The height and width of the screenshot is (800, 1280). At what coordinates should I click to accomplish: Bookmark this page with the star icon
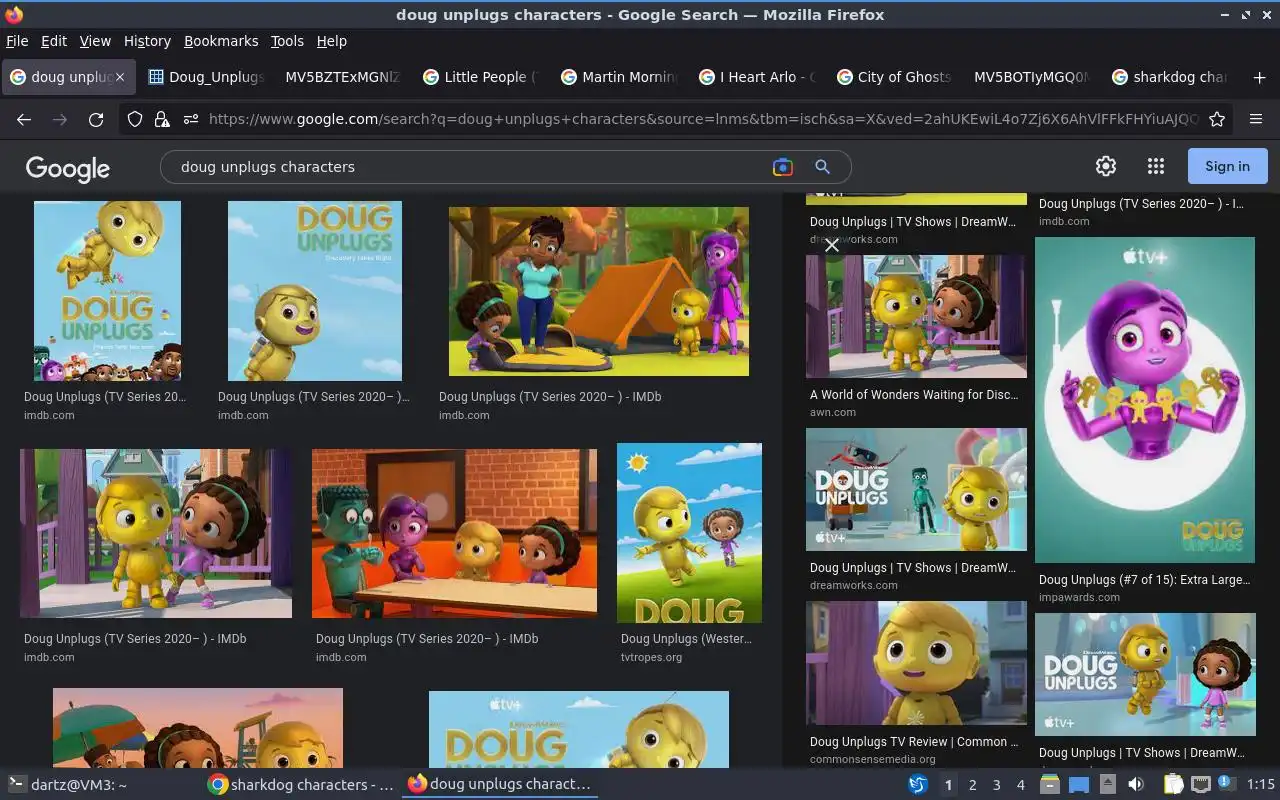point(1217,119)
